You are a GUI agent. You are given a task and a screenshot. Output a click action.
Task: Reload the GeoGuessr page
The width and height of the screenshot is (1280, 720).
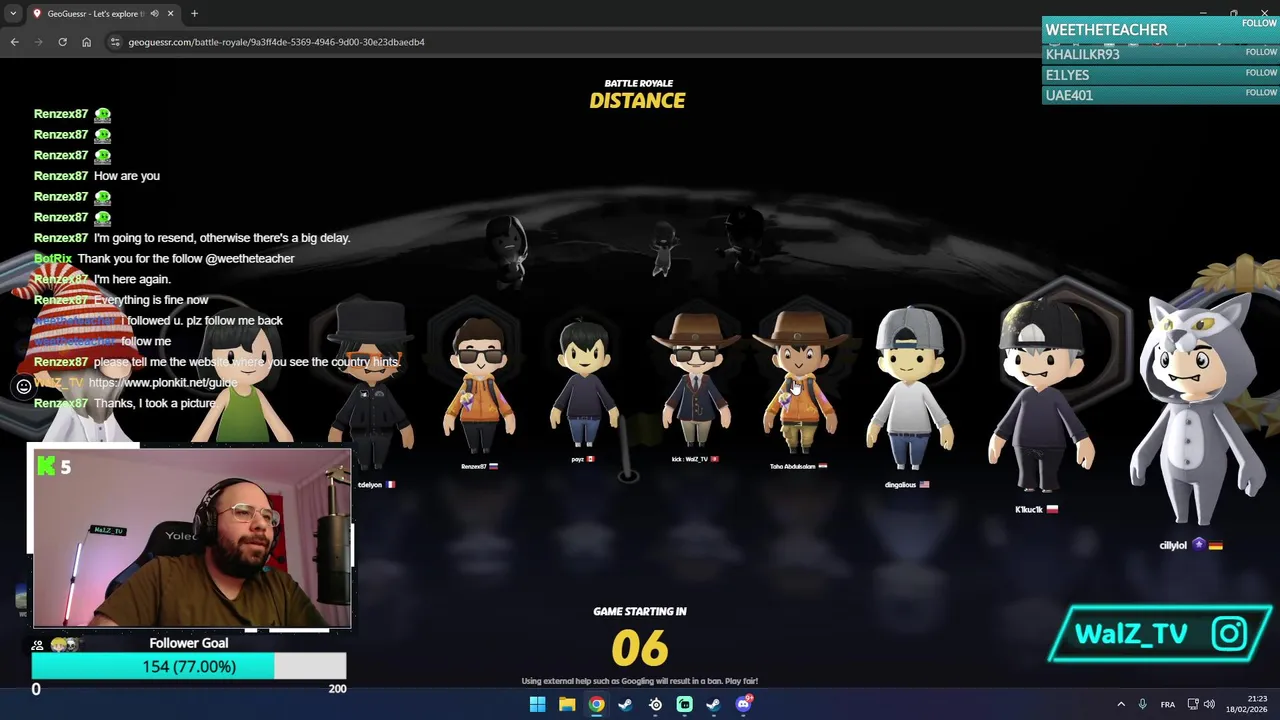(62, 42)
